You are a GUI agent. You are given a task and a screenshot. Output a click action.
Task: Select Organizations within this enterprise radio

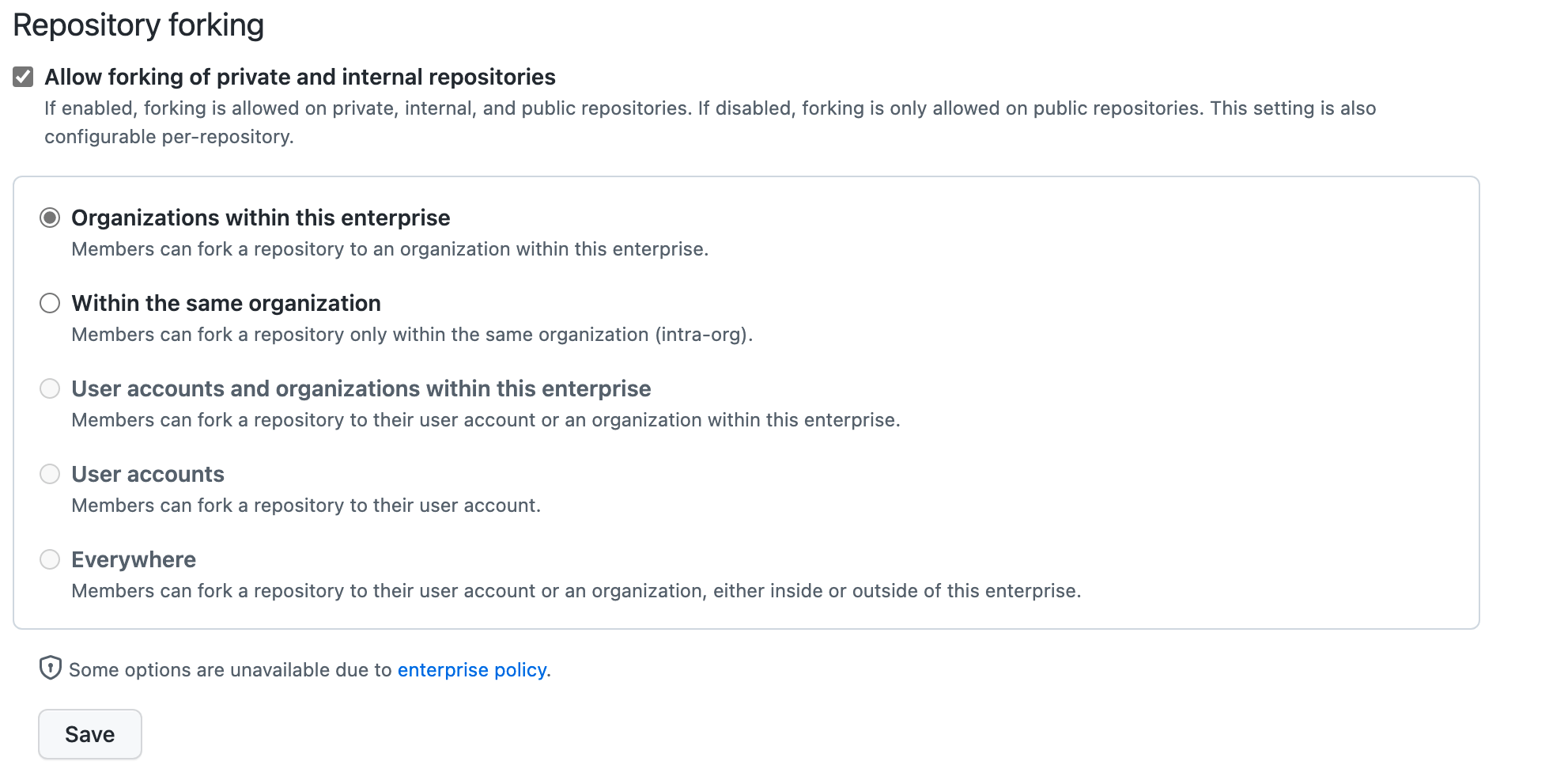point(50,218)
